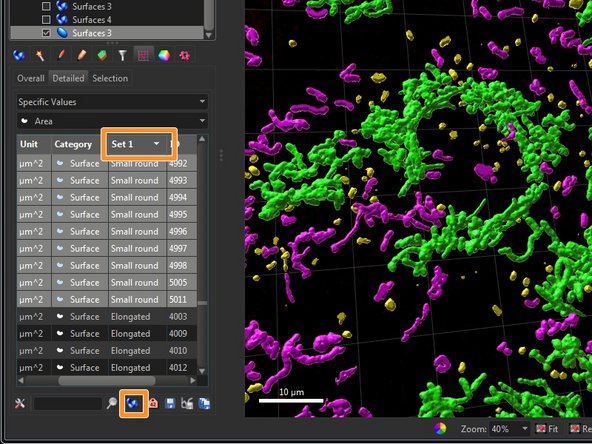Screen dimensions: 592x444
Task: Click the statistics search input field
Action: 68,403
